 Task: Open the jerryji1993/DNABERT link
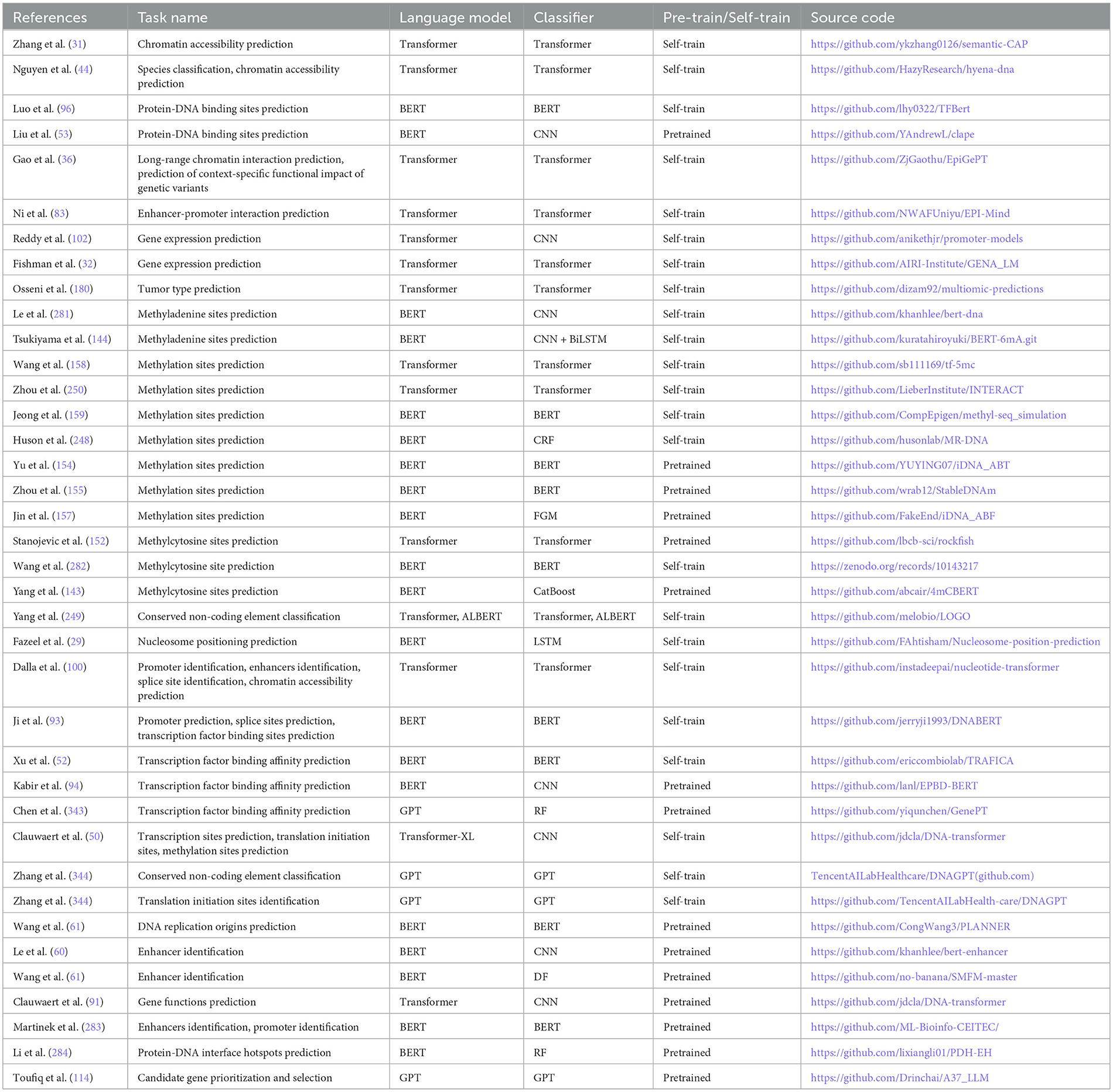click(906, 721)
